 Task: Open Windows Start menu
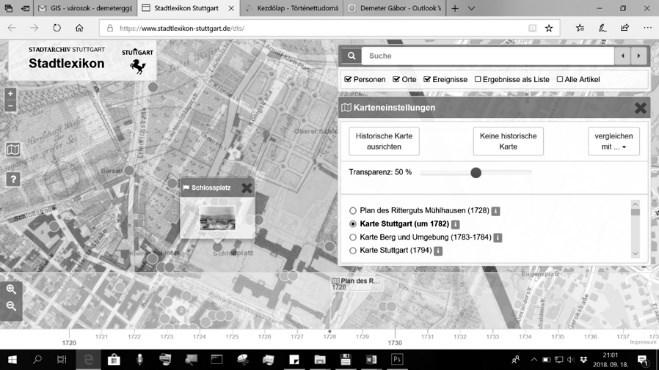(x=12, y=359)
